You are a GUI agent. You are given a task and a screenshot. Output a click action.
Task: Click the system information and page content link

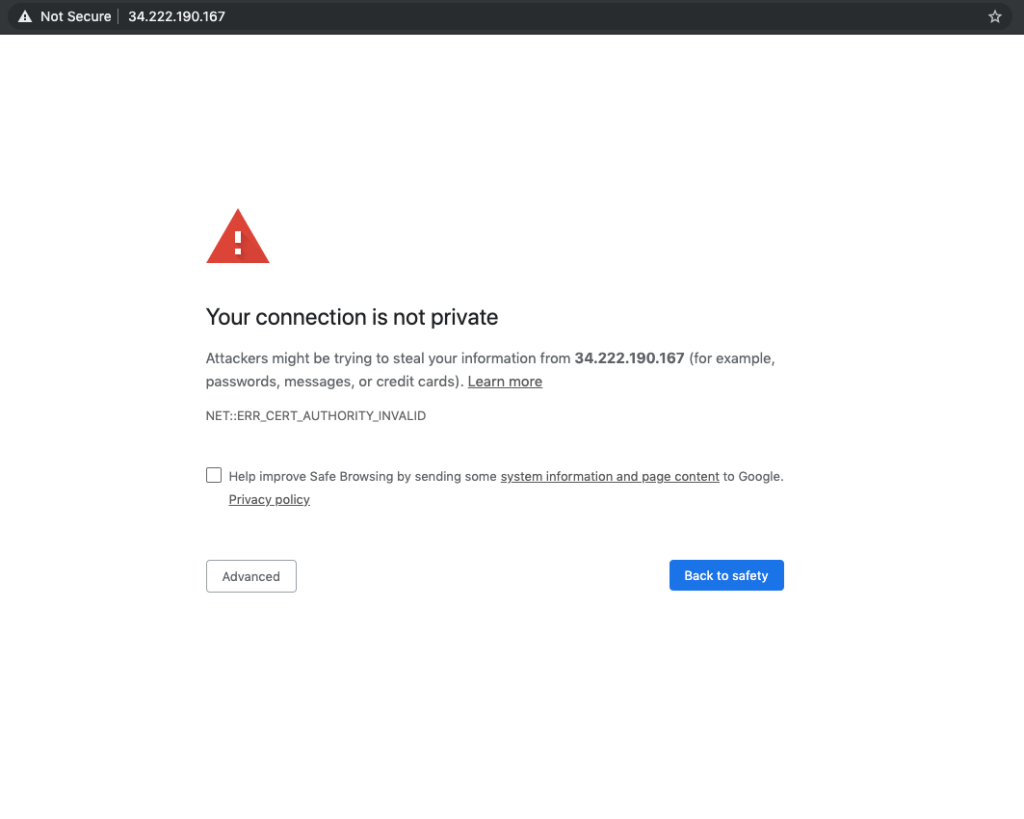[x=609, y=476]
